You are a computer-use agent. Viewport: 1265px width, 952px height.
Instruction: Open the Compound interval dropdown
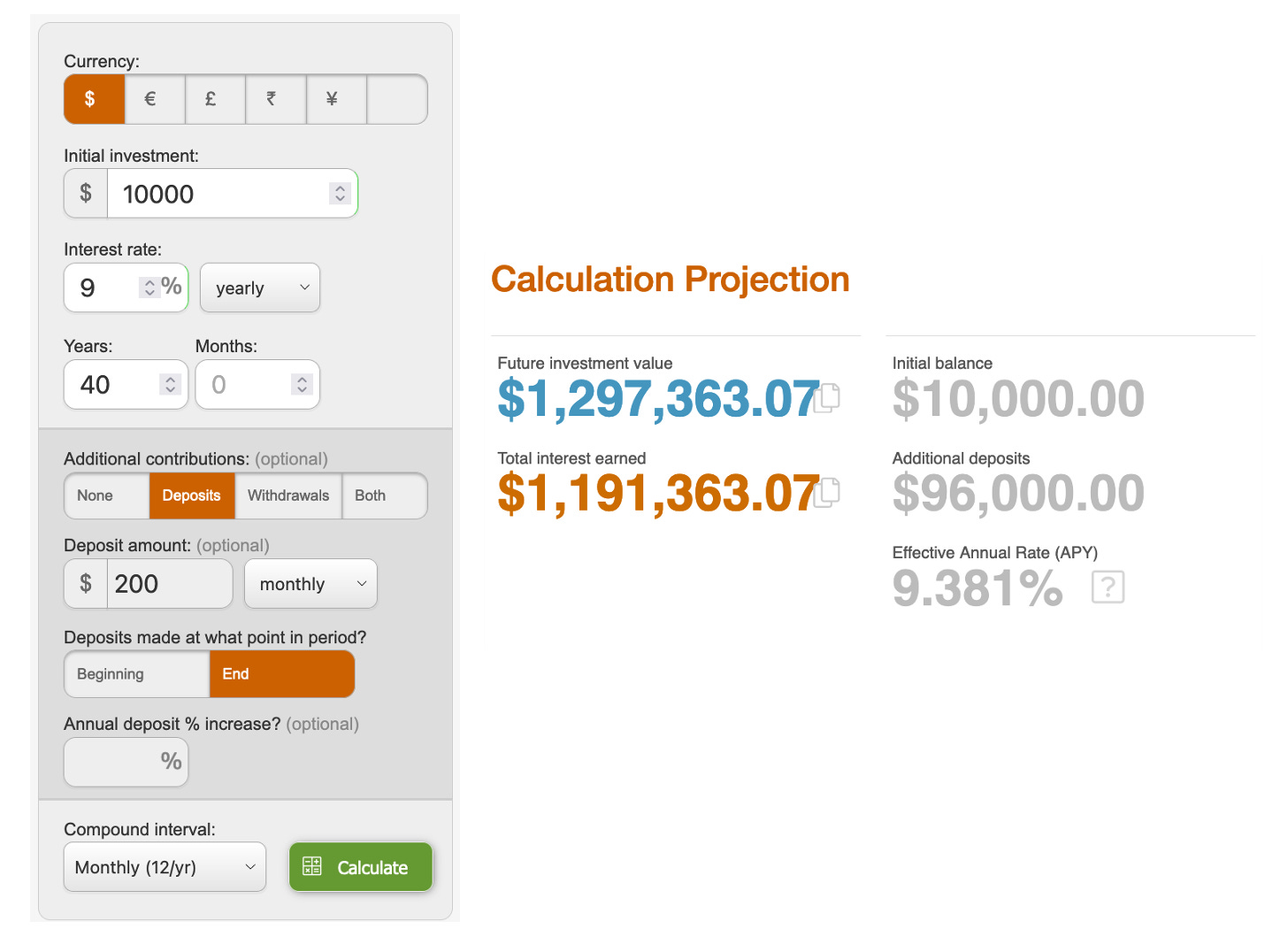[165, 867]
